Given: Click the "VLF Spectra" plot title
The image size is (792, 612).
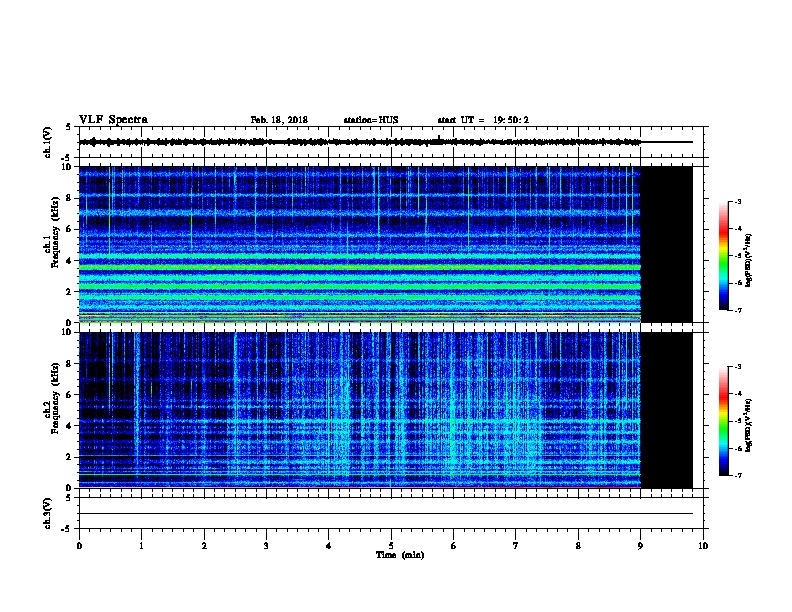Looking at the screenshot, I should pos(113,120).
